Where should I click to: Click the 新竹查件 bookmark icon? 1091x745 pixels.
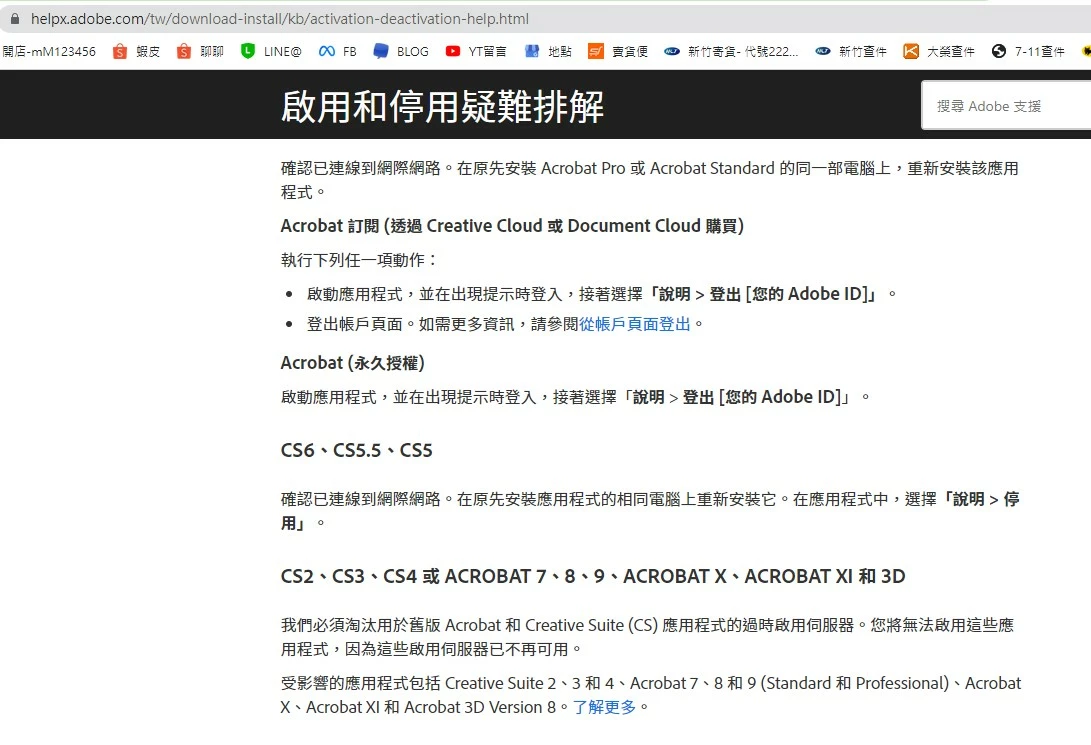click(822, 51)
